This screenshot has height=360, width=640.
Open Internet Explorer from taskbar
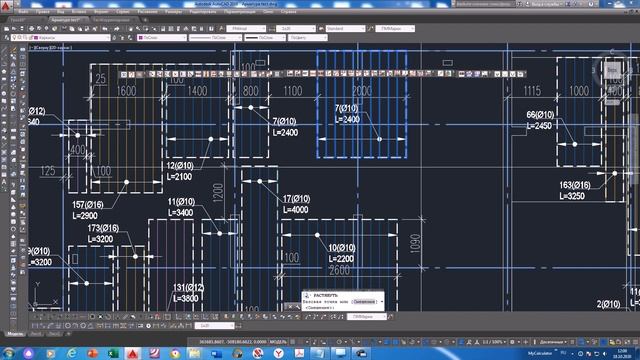point(72,353)
